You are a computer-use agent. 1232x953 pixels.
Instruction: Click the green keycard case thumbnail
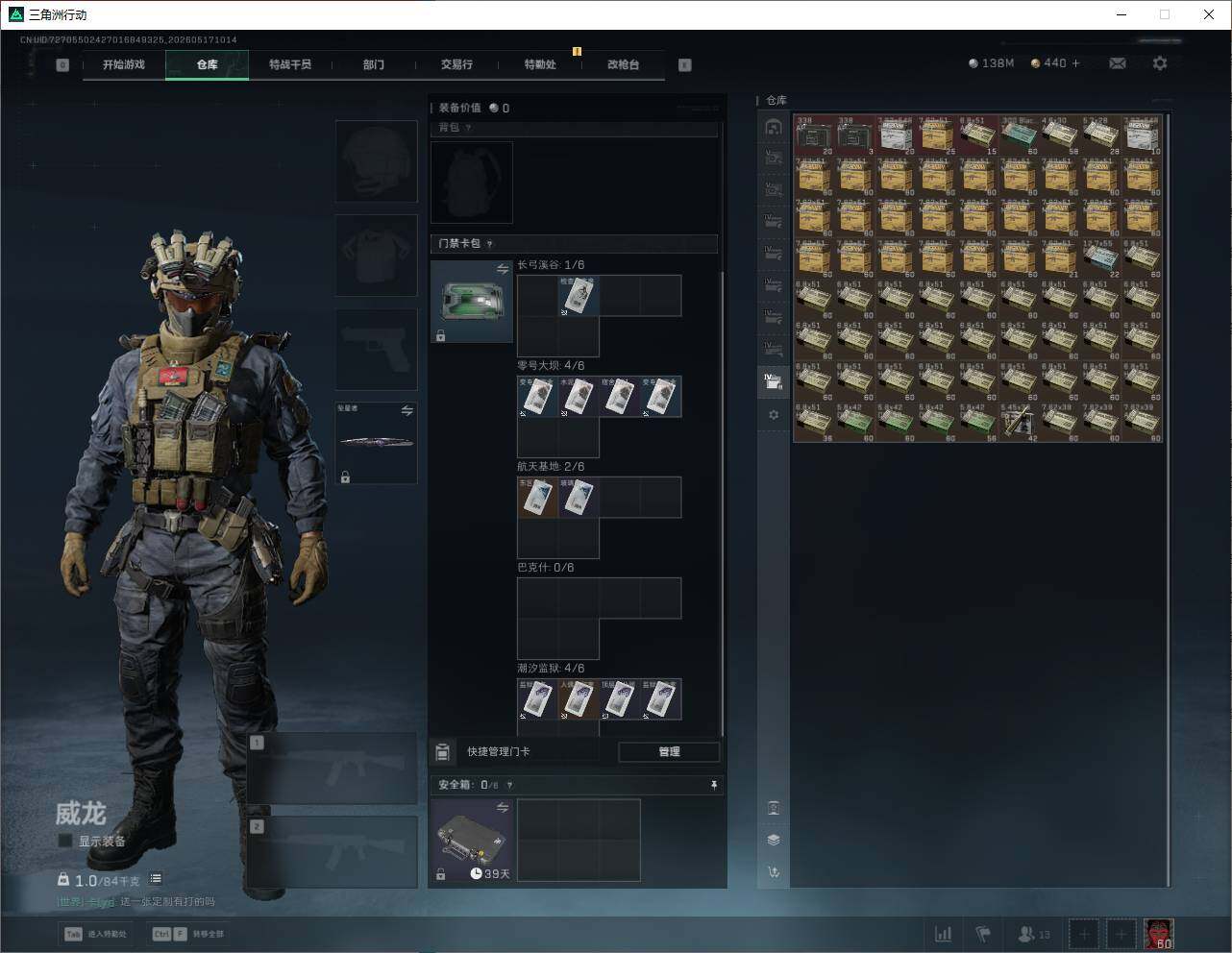click(471, 302)
